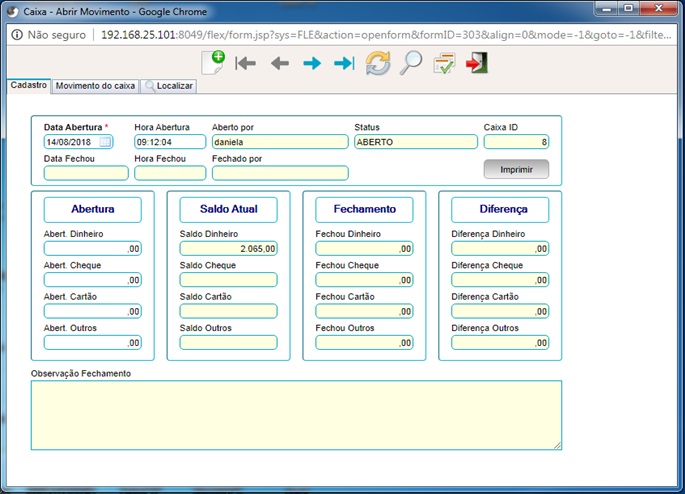Go to the next record blue arrow
685x494 pixels.
[x=312, y=63]
